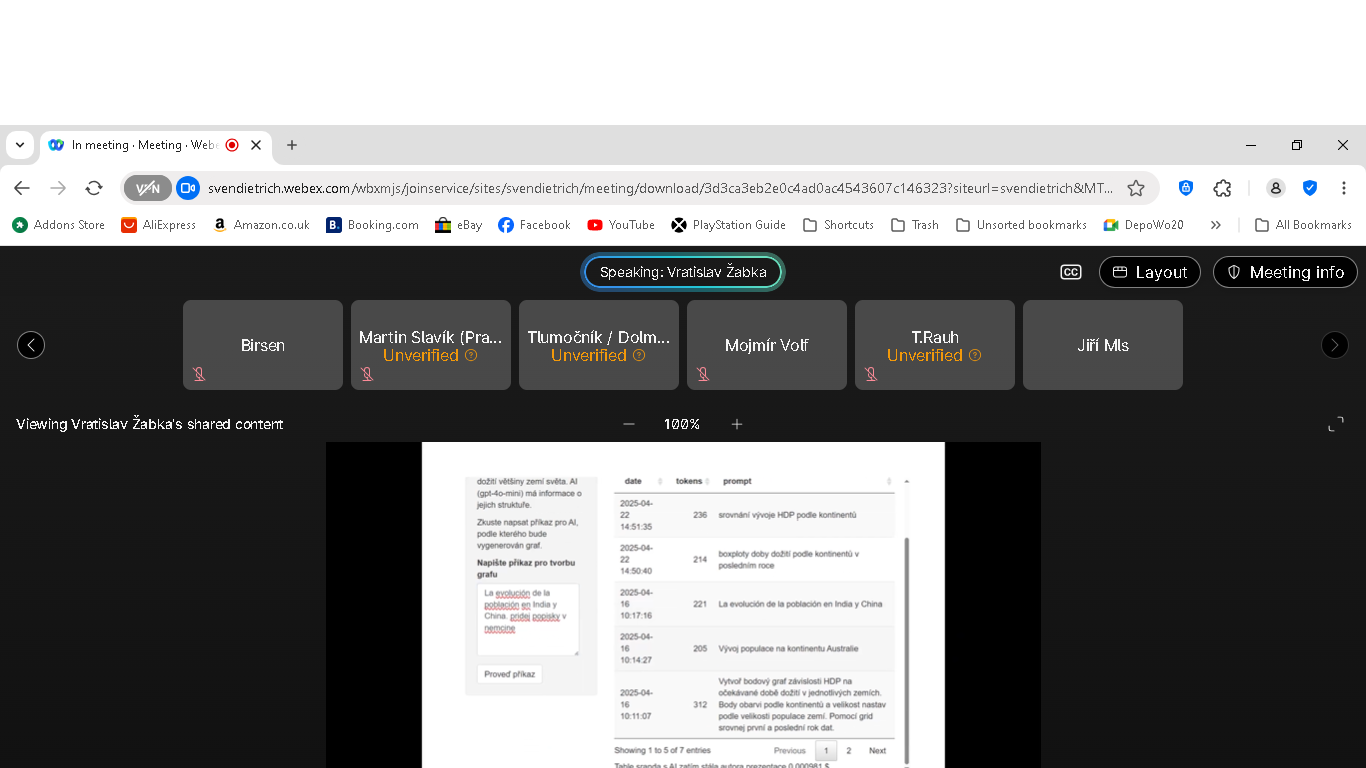1366x768 pixels.
Task: Zoom in shared content with plus icon
Action: [x=737, y=424]
